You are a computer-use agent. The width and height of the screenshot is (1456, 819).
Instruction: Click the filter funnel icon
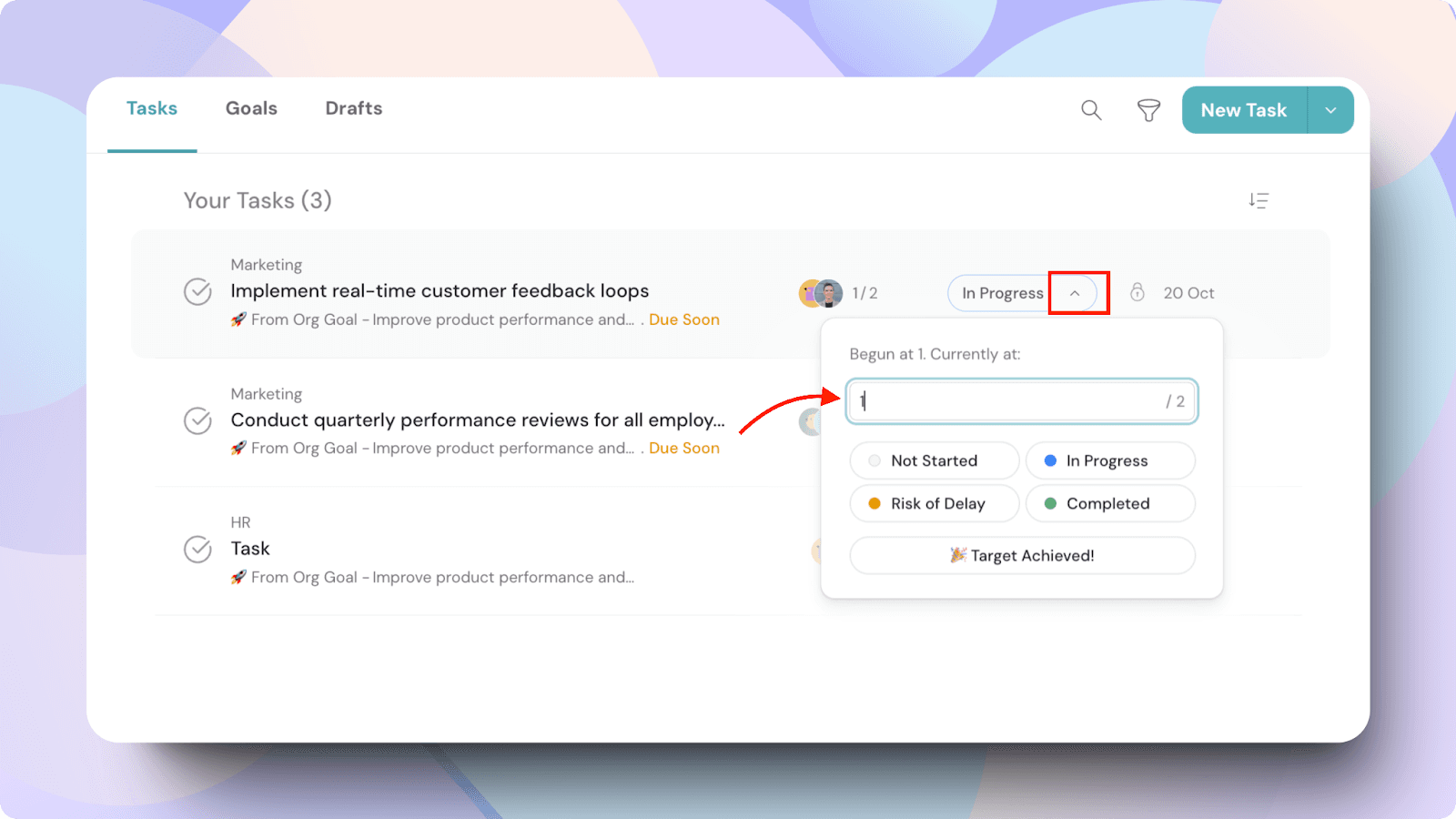(x=1148, y=110)
